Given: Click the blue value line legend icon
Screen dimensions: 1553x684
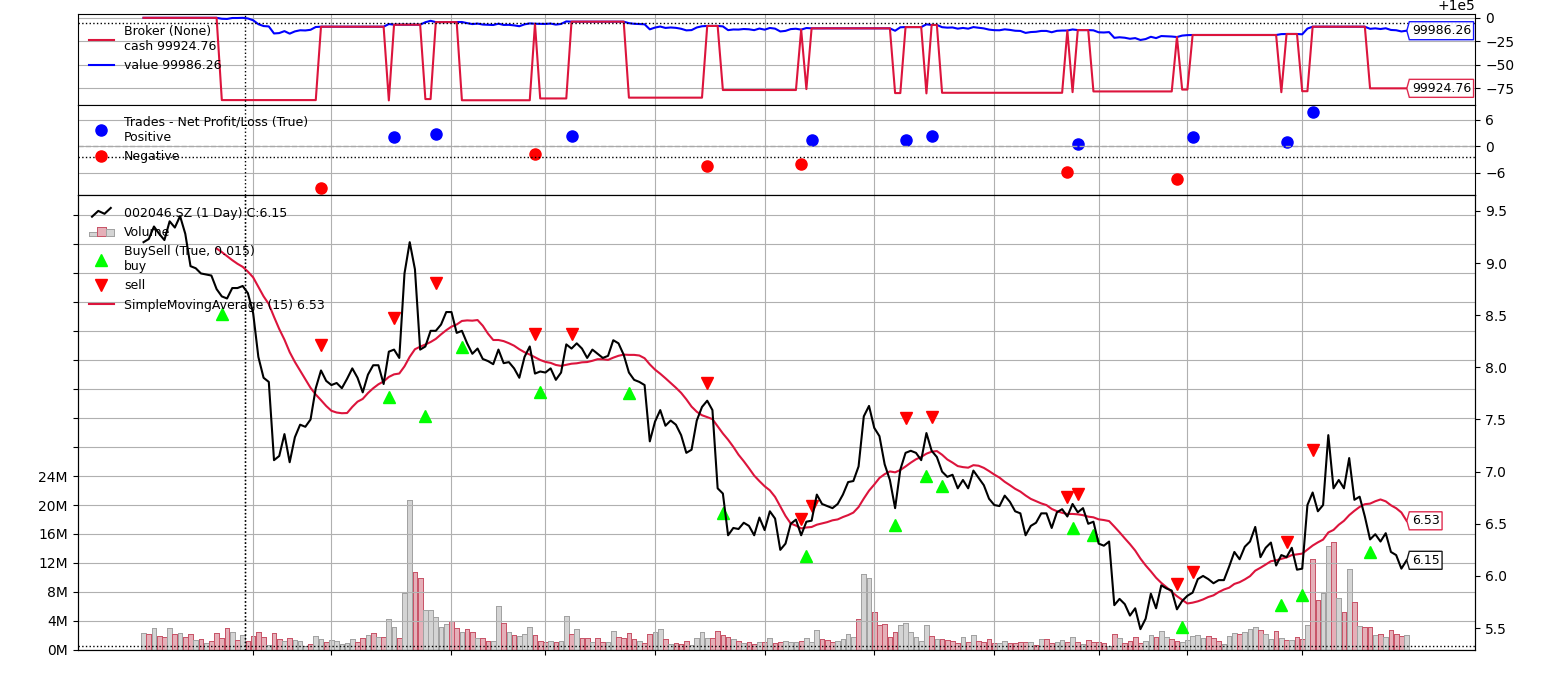Looking at the screenshot, I should click(x=101, y=65).
